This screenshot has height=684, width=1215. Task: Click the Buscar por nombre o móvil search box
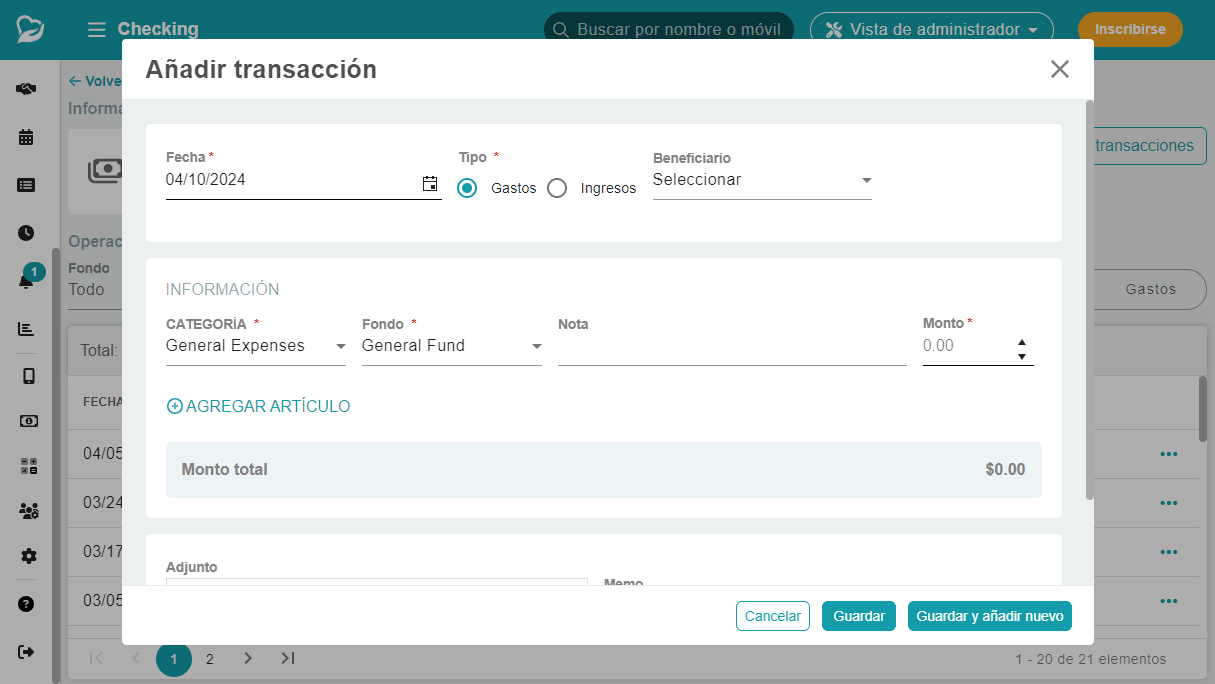pos(669,30)
